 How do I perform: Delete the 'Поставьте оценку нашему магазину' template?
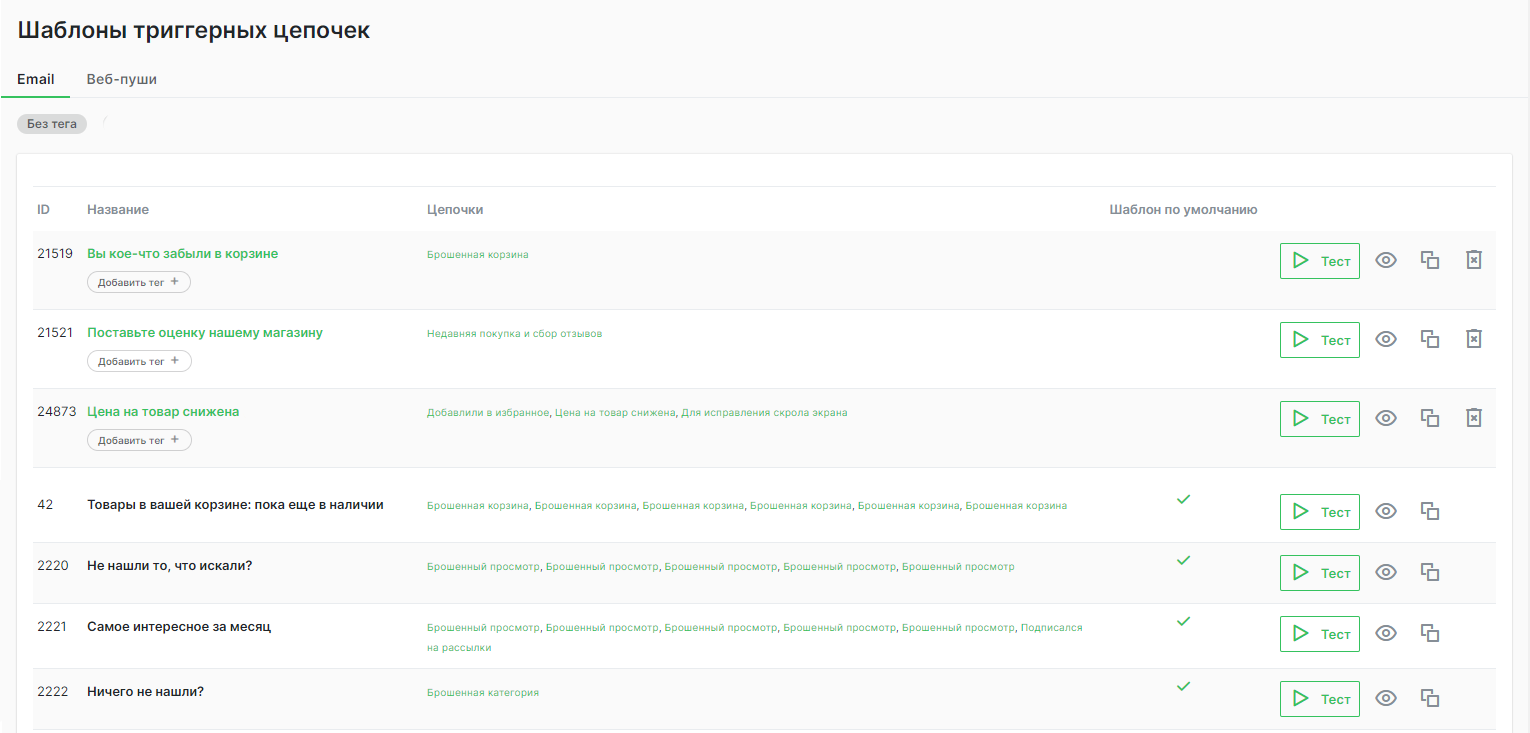pyautogui.click(x=1473, y=339)
